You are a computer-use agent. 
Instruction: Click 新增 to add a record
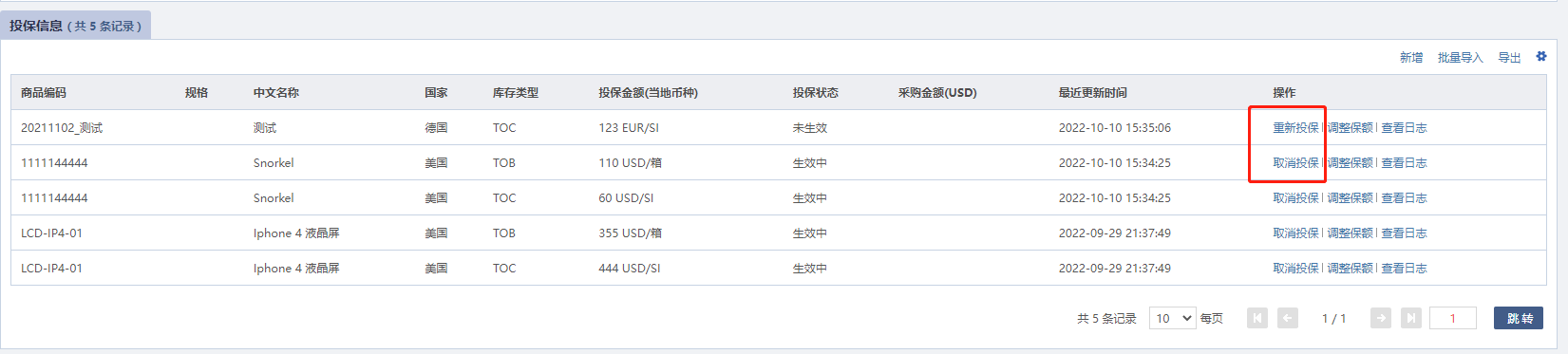1411,58
